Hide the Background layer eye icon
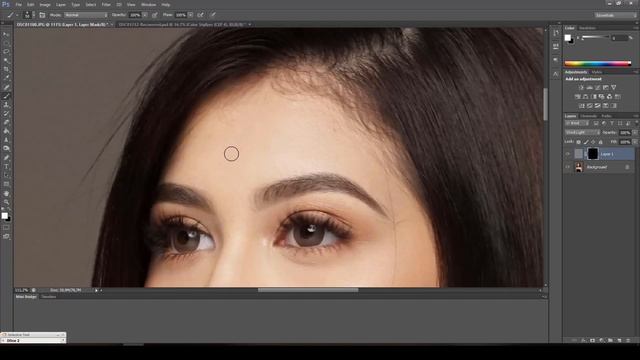Screen dimensions: 640x360 (x=567, y=167)
